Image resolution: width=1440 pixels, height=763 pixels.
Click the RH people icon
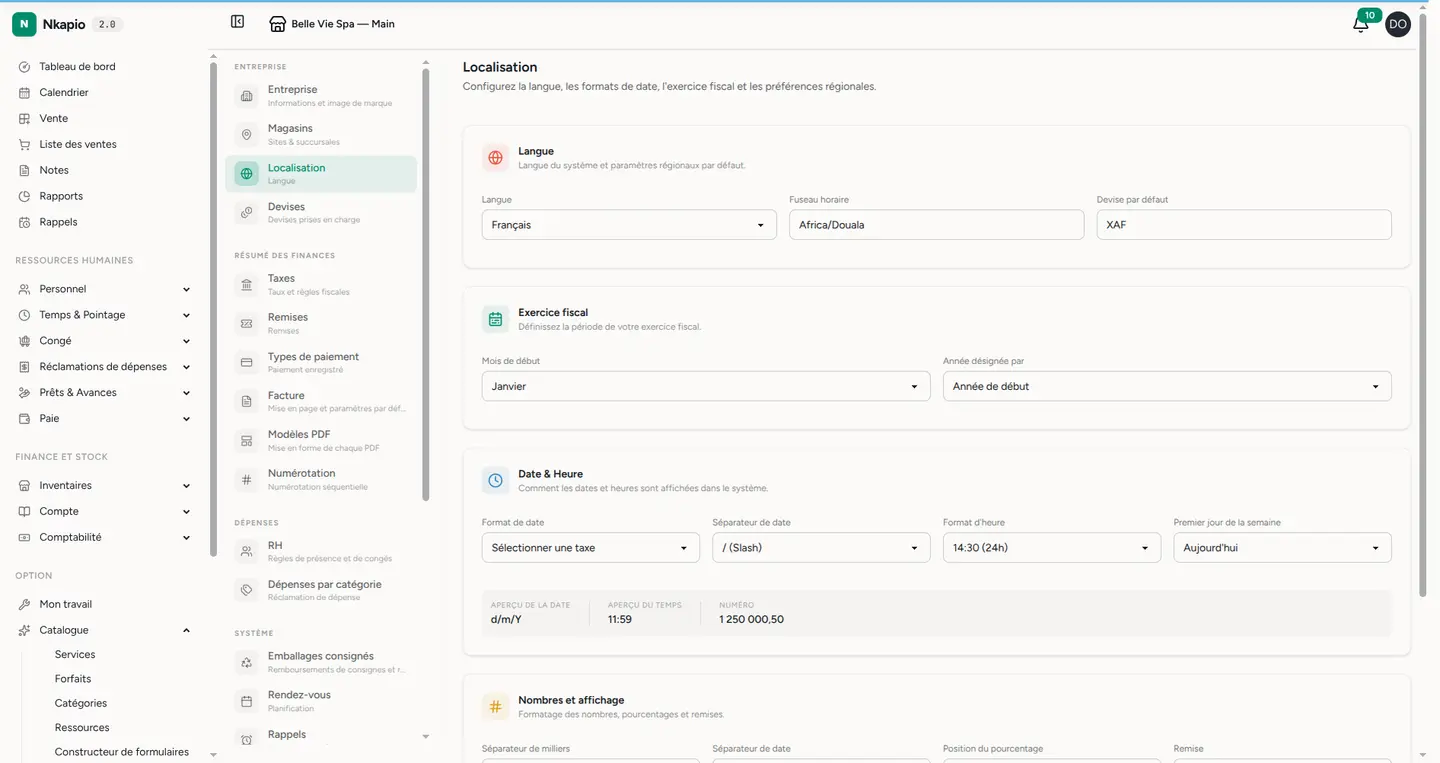click(247, 552)
